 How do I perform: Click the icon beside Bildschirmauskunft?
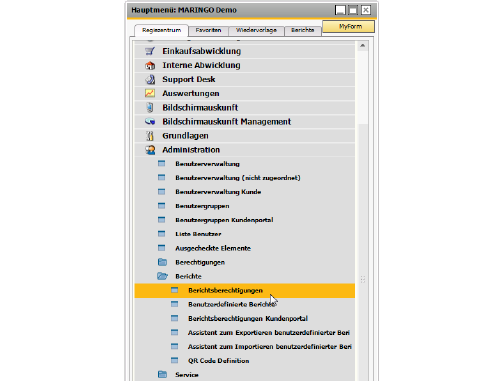[x=150, y=107]
